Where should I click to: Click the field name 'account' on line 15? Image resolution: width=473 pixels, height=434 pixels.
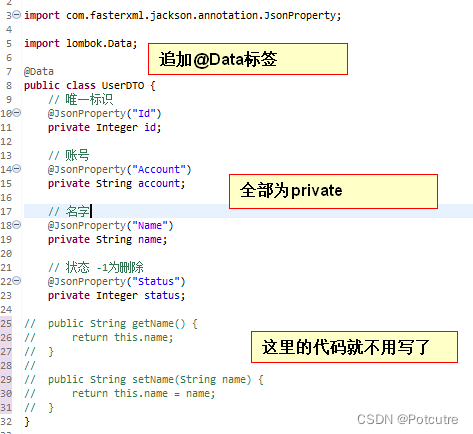coord(159,183)
